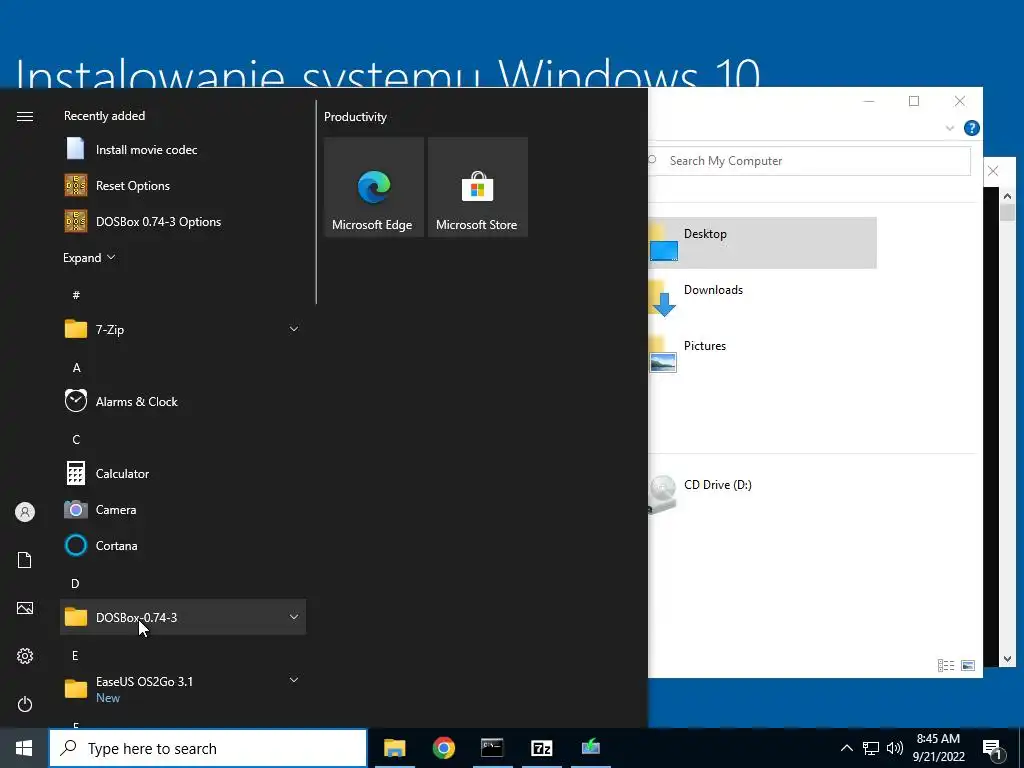Open the user account icon

tap(25, 512)
